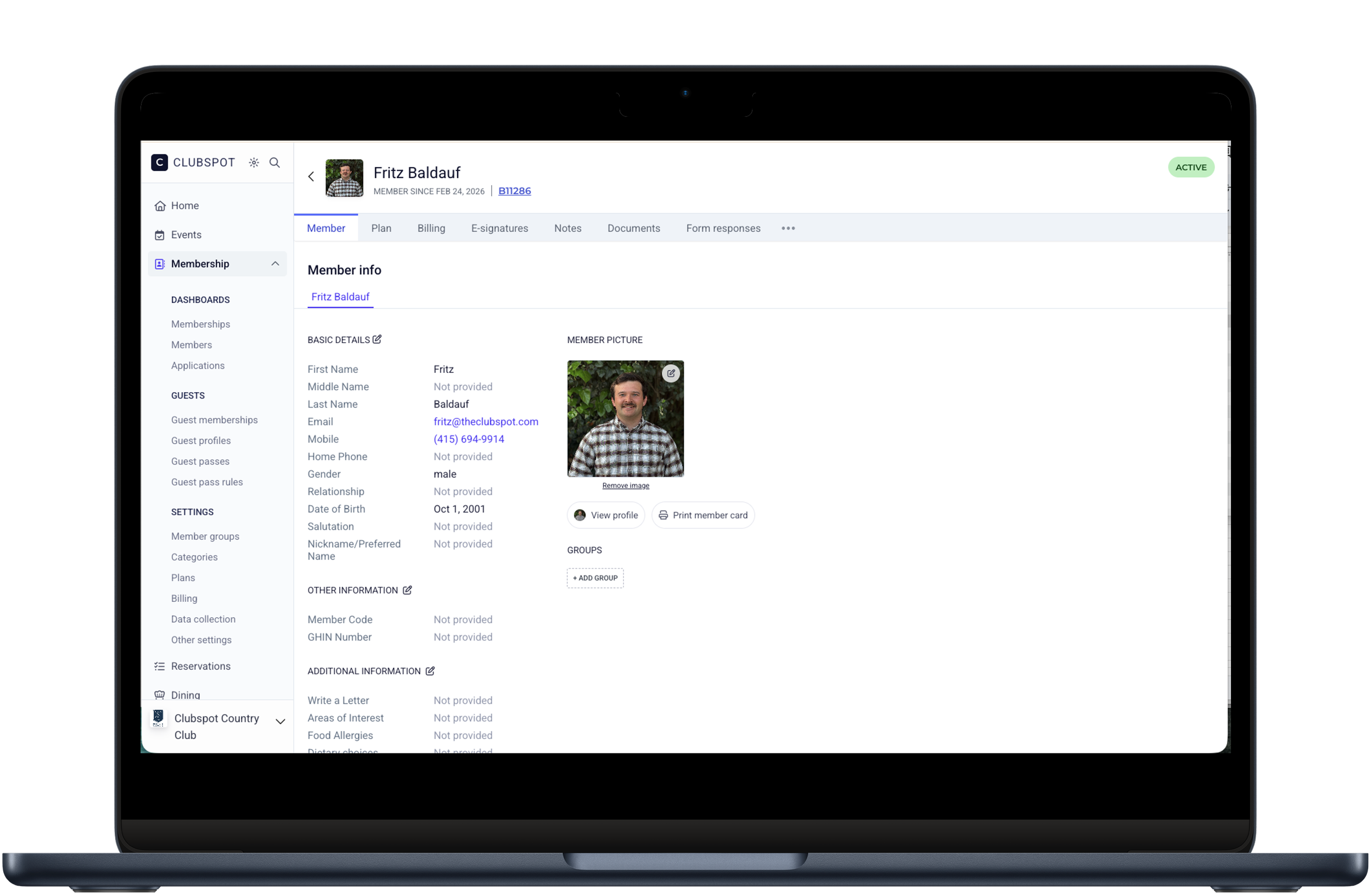Click the Remove image link
This screenshot has height=895, width=1372.
[626, 485]
